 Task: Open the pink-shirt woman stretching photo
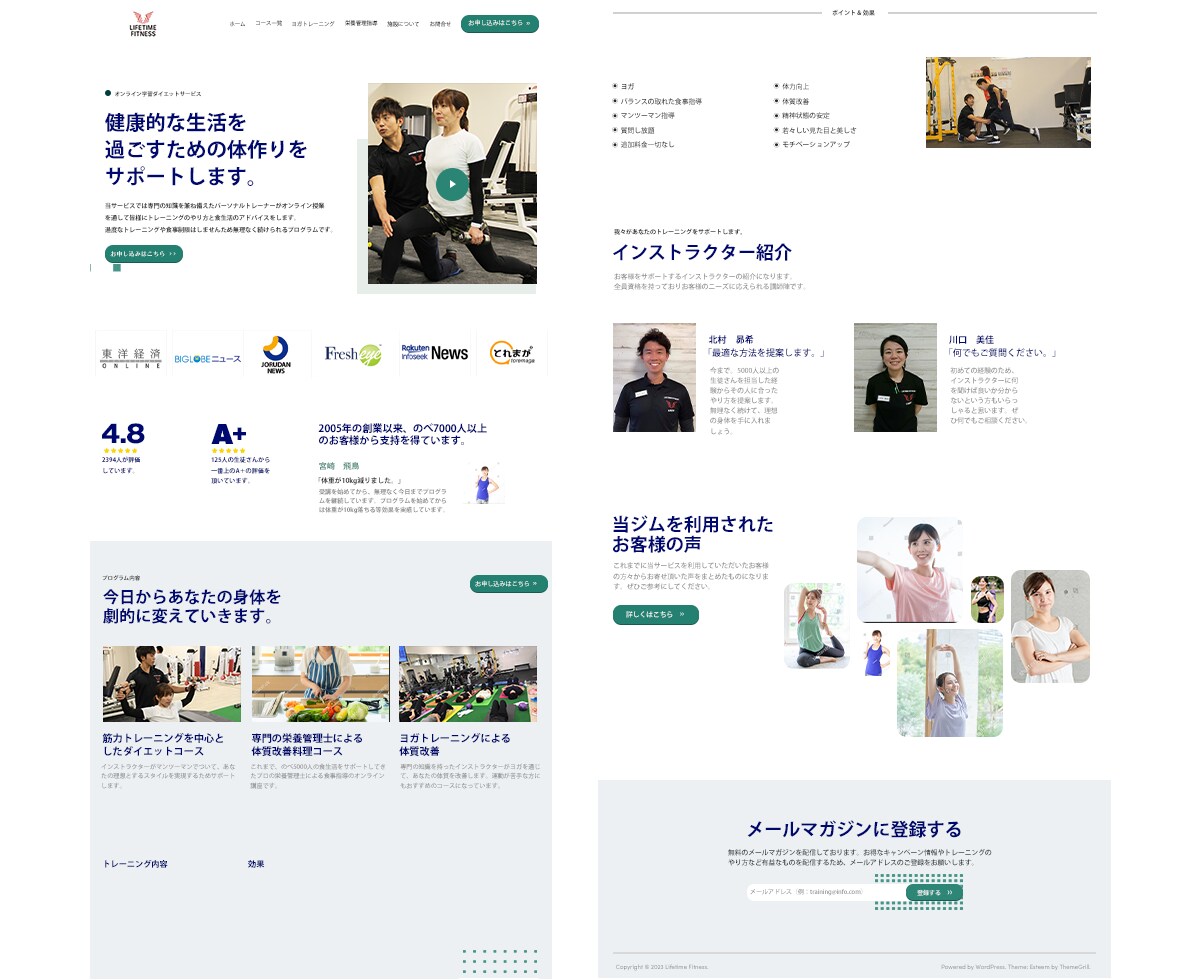[x=909, y=570]
